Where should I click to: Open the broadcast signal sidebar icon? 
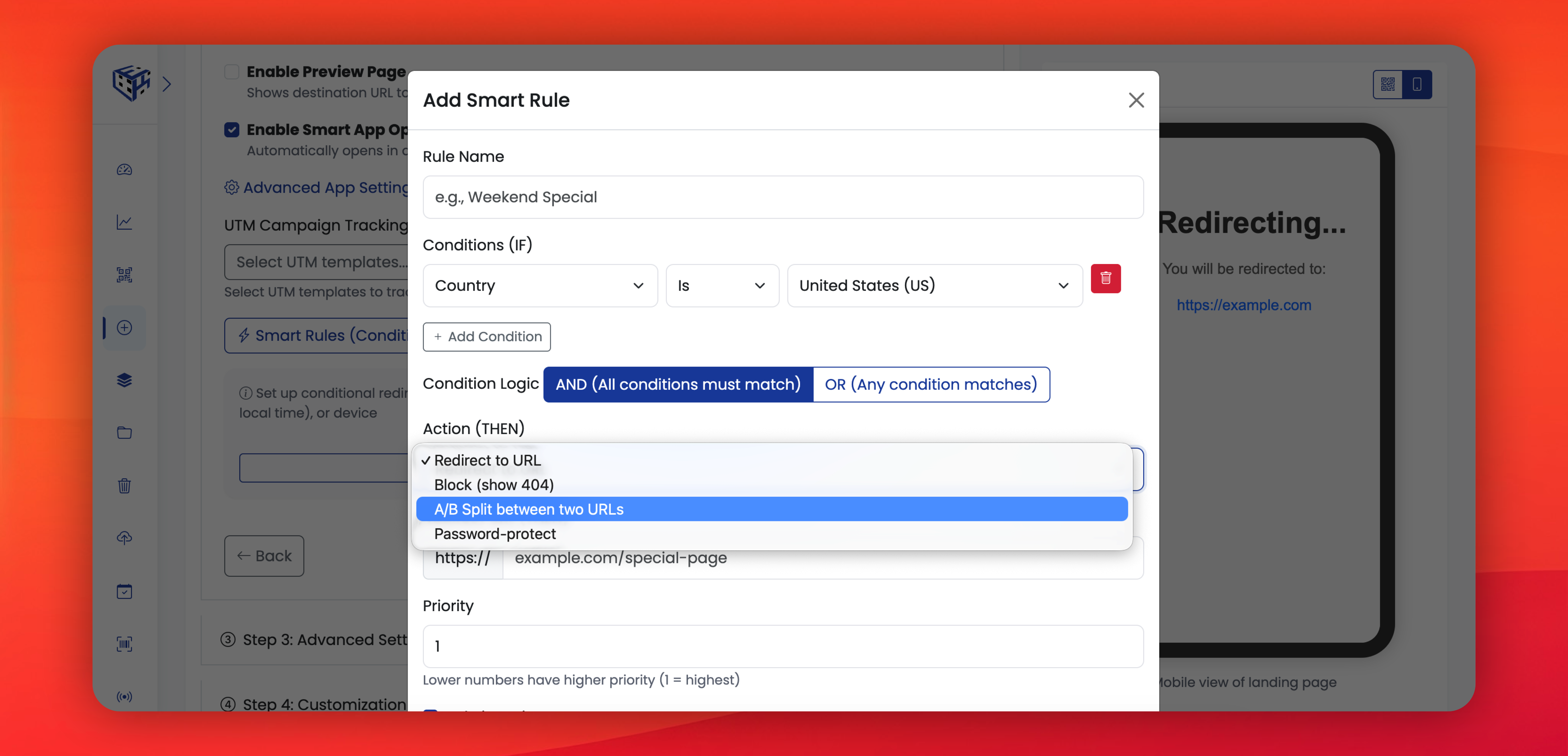124,696
